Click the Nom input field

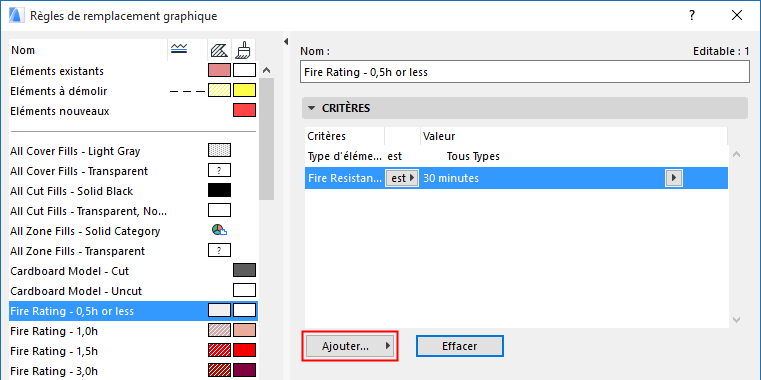[x=525, y=72]
